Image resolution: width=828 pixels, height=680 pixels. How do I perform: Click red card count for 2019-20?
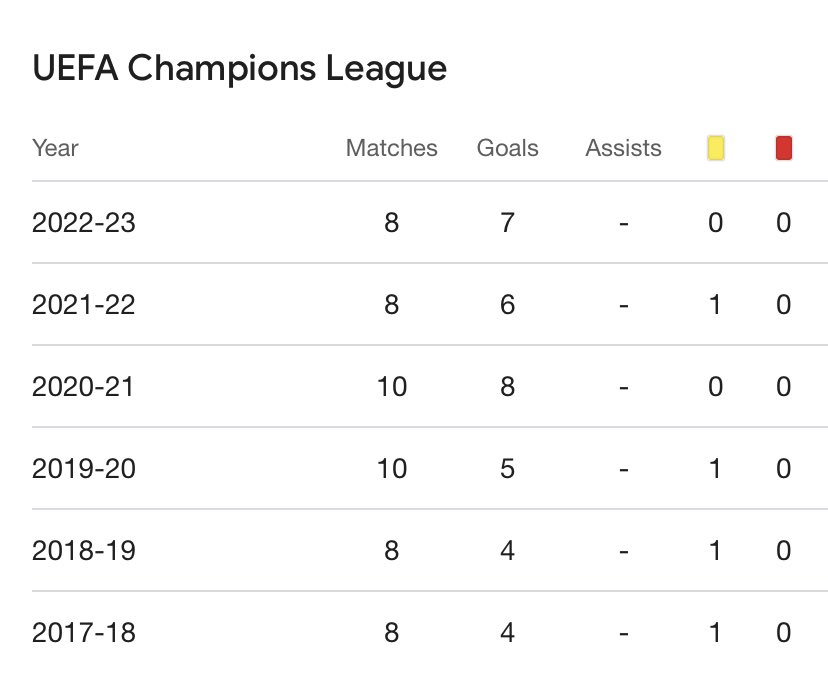click(x=784, y=469)
